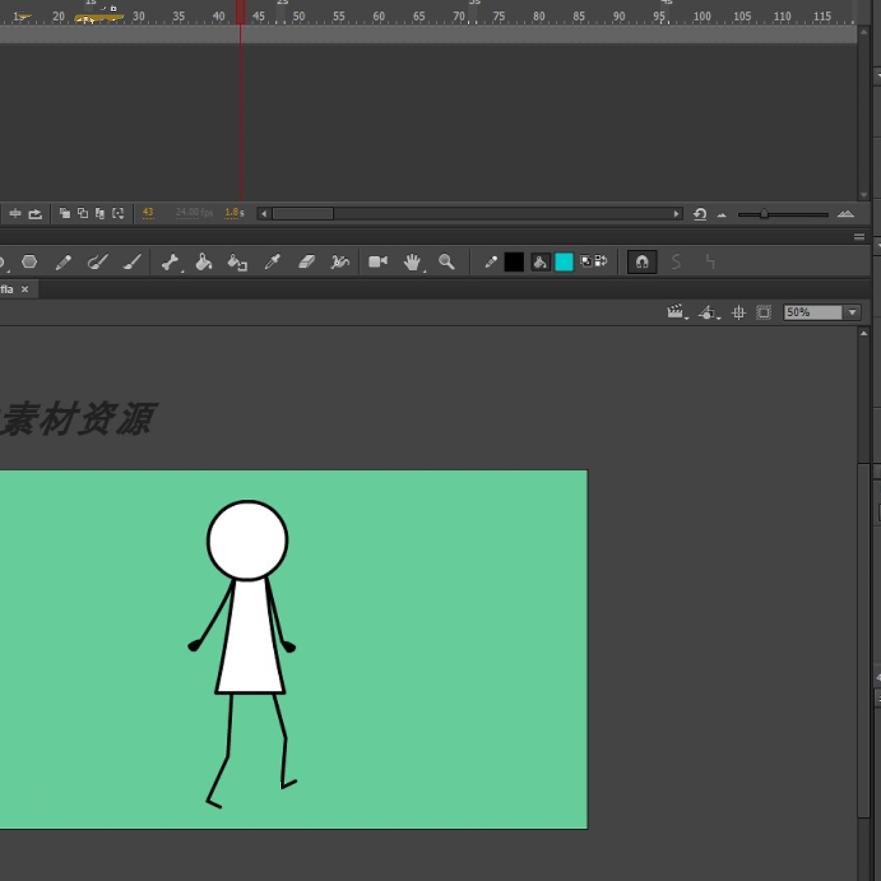The width and height of the screenshot is (881, 881).
Task: Open the toolbar panel options menu
Action: (859, 237)
